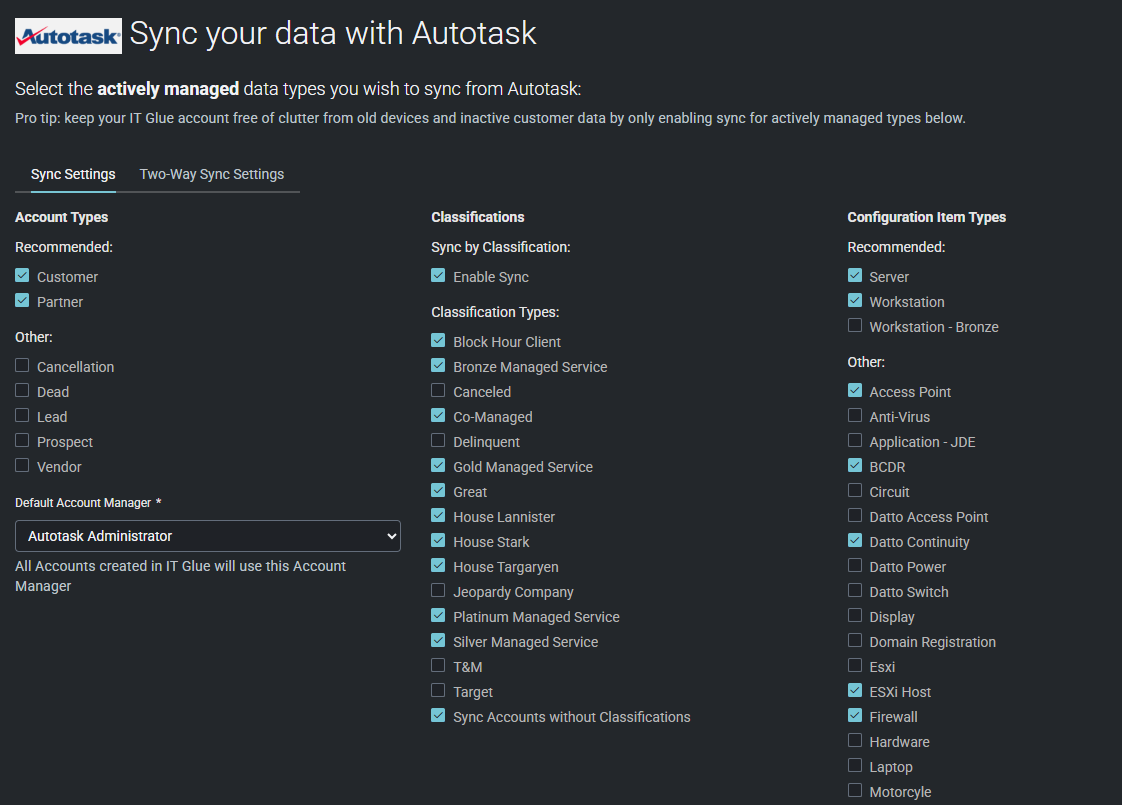Uncheck the Firewall configuration type

pyautogui.click(x=855, y=716)
